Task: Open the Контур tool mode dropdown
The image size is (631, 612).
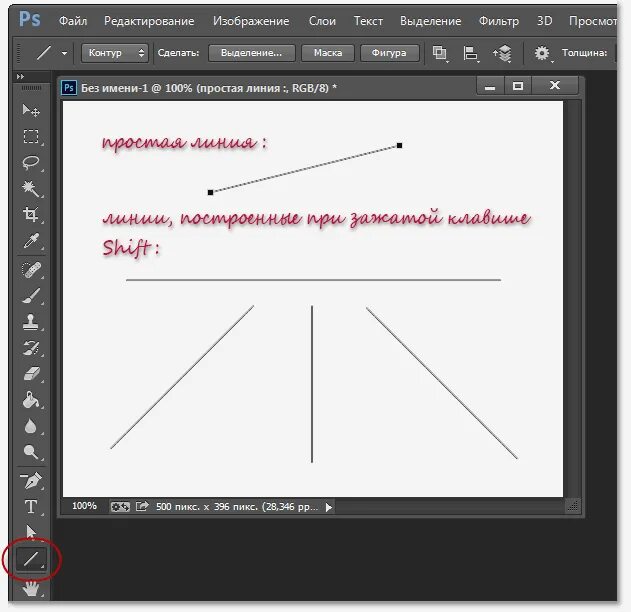Action: pos(115,53)
